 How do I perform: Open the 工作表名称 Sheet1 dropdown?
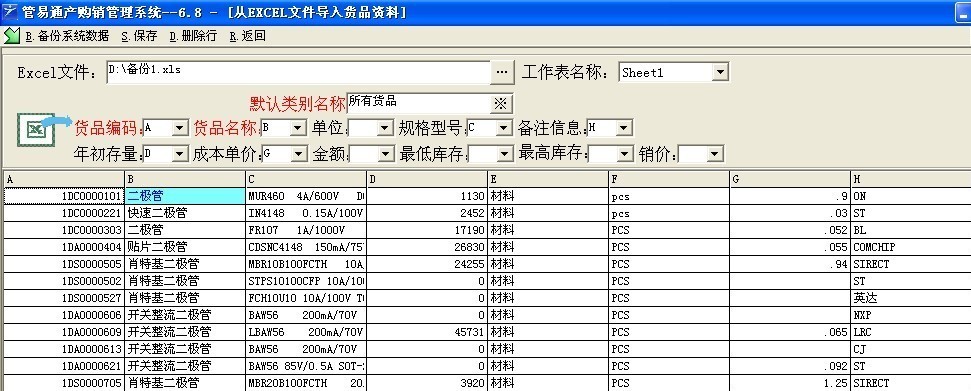pos(719,72)
